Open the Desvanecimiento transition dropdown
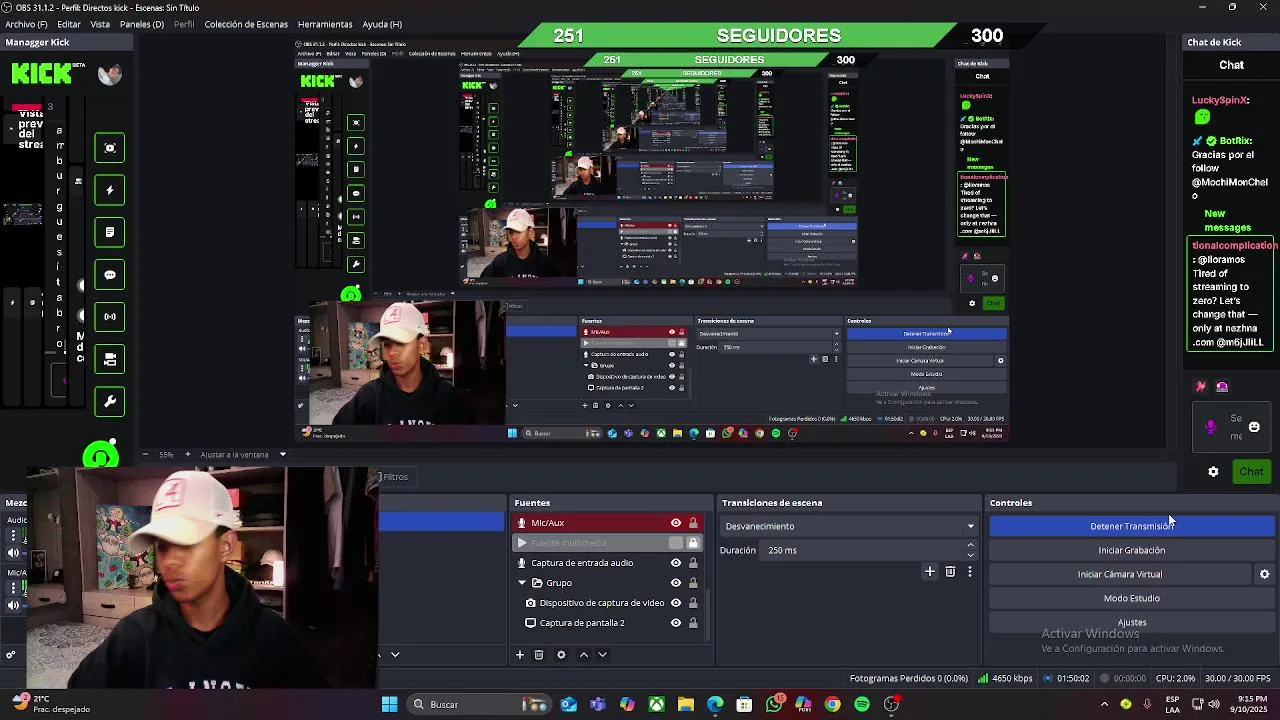1280x720 pixels. tap(849, 526)
